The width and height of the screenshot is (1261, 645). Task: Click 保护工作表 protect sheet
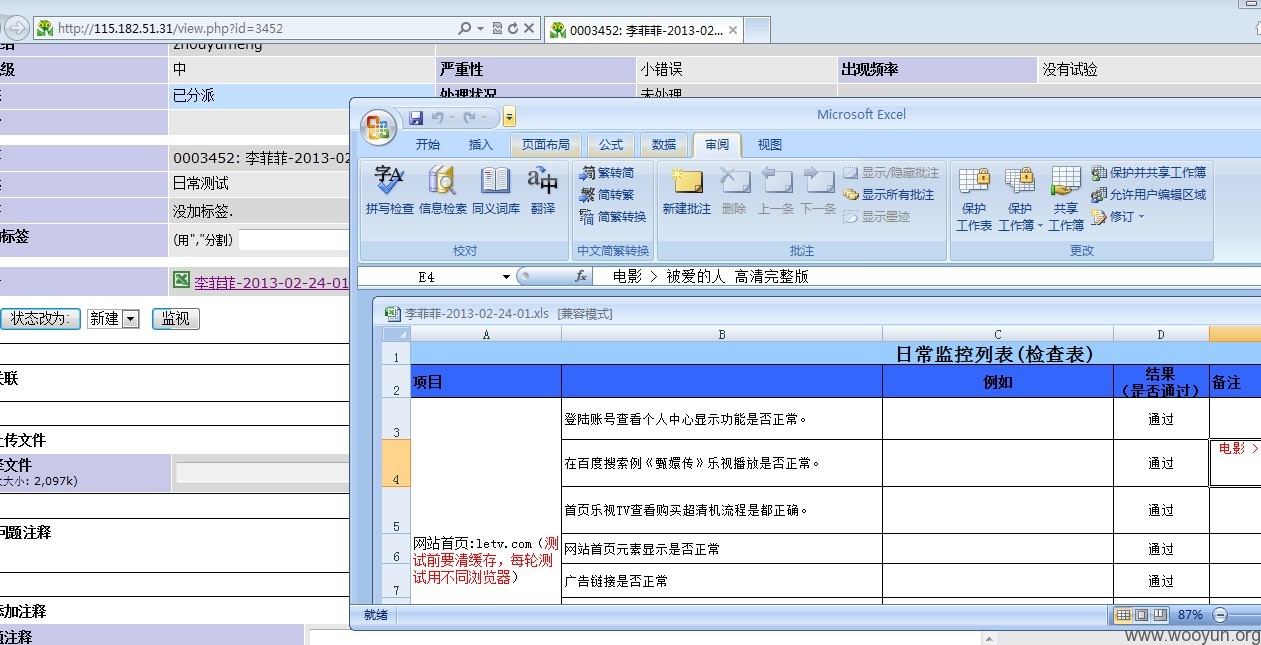click(x=974, y=198)
